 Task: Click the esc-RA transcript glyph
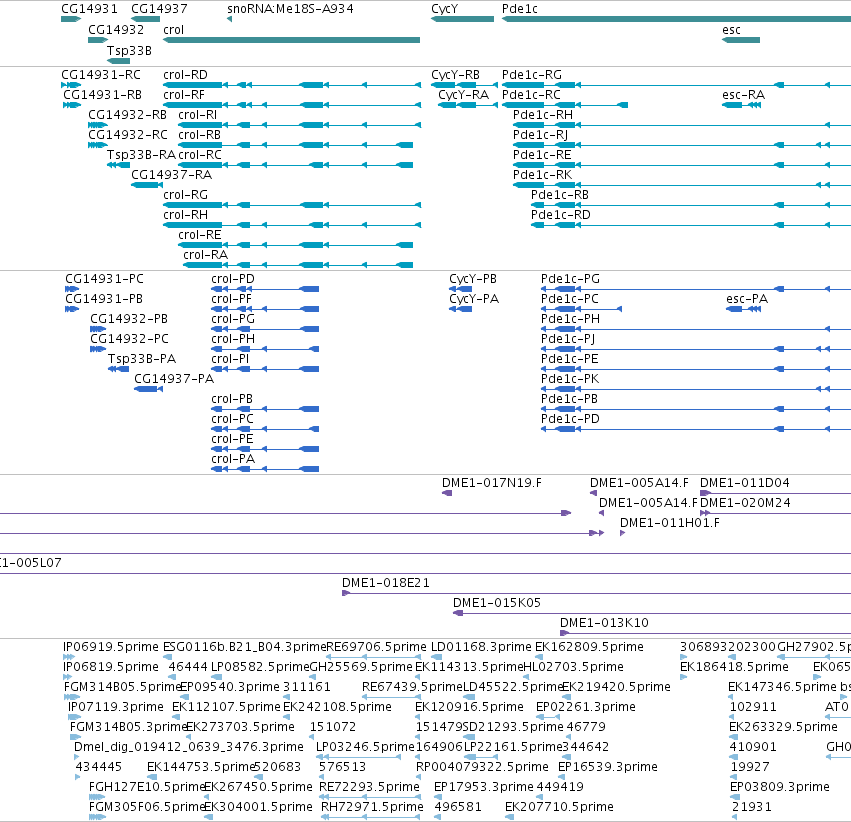[x=741, y=105]
